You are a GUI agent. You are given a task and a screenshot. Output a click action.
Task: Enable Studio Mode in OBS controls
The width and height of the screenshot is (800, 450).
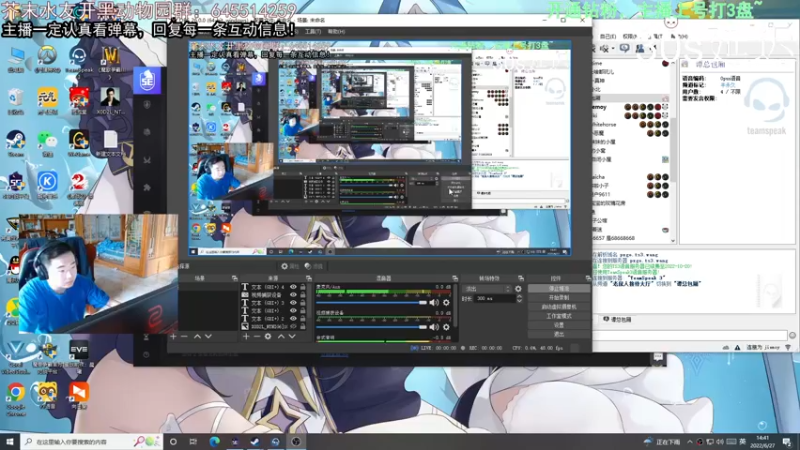pyautogui.click(x=559, y=316)
